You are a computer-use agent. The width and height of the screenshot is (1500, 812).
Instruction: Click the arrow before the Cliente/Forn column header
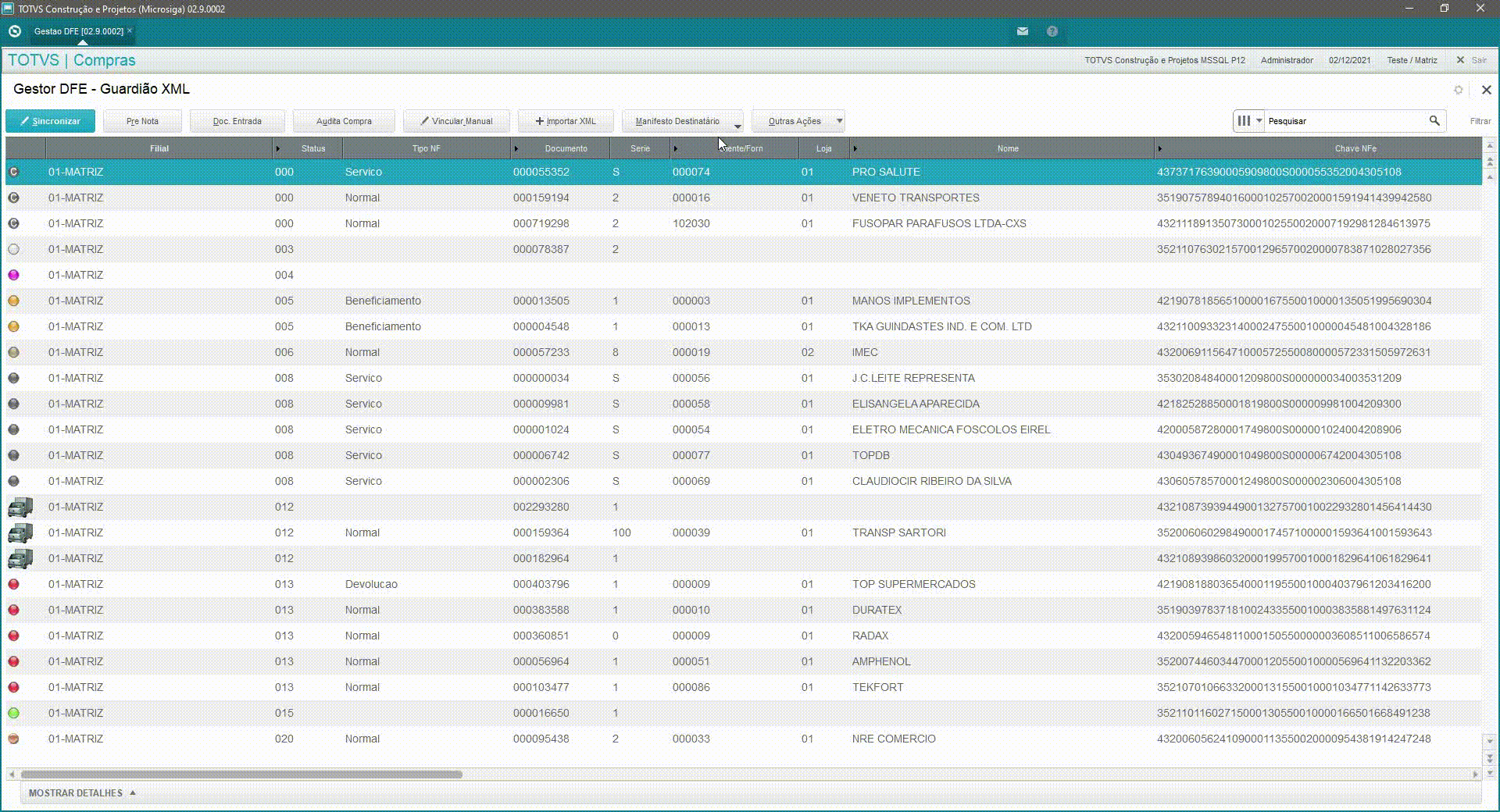(676, 148)
